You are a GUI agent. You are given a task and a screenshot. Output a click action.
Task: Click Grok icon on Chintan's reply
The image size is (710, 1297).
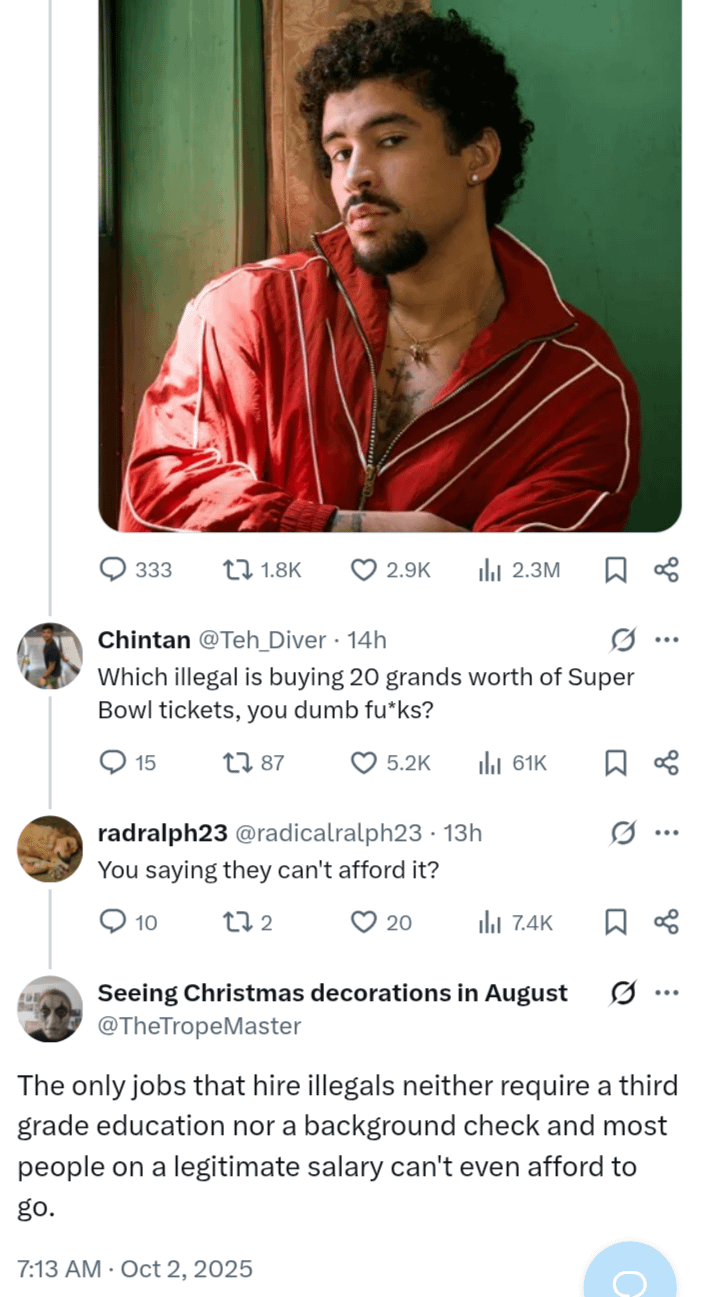[x=623, y=640]
